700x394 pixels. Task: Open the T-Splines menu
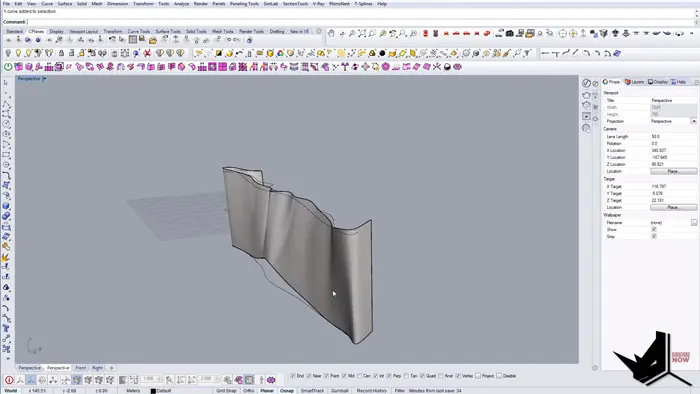(x=363, y=4)
